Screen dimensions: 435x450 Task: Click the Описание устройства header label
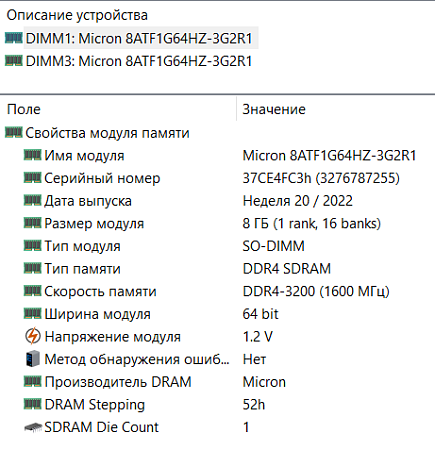click(77, 15)
